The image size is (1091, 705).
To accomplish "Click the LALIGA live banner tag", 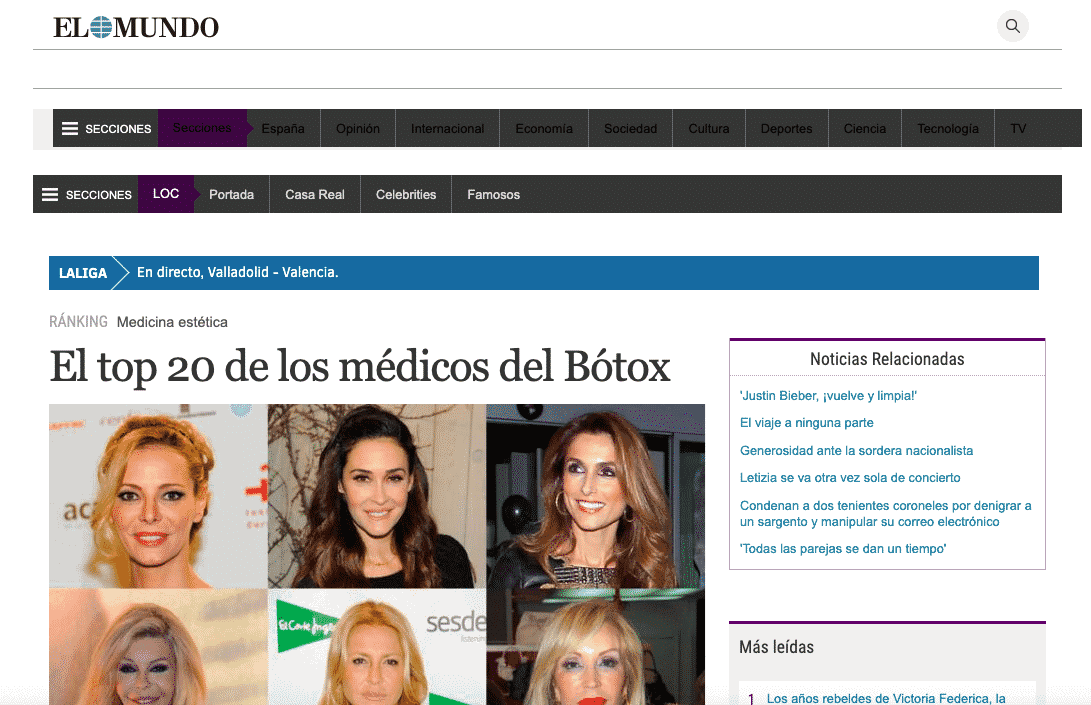I will point(83,273).
